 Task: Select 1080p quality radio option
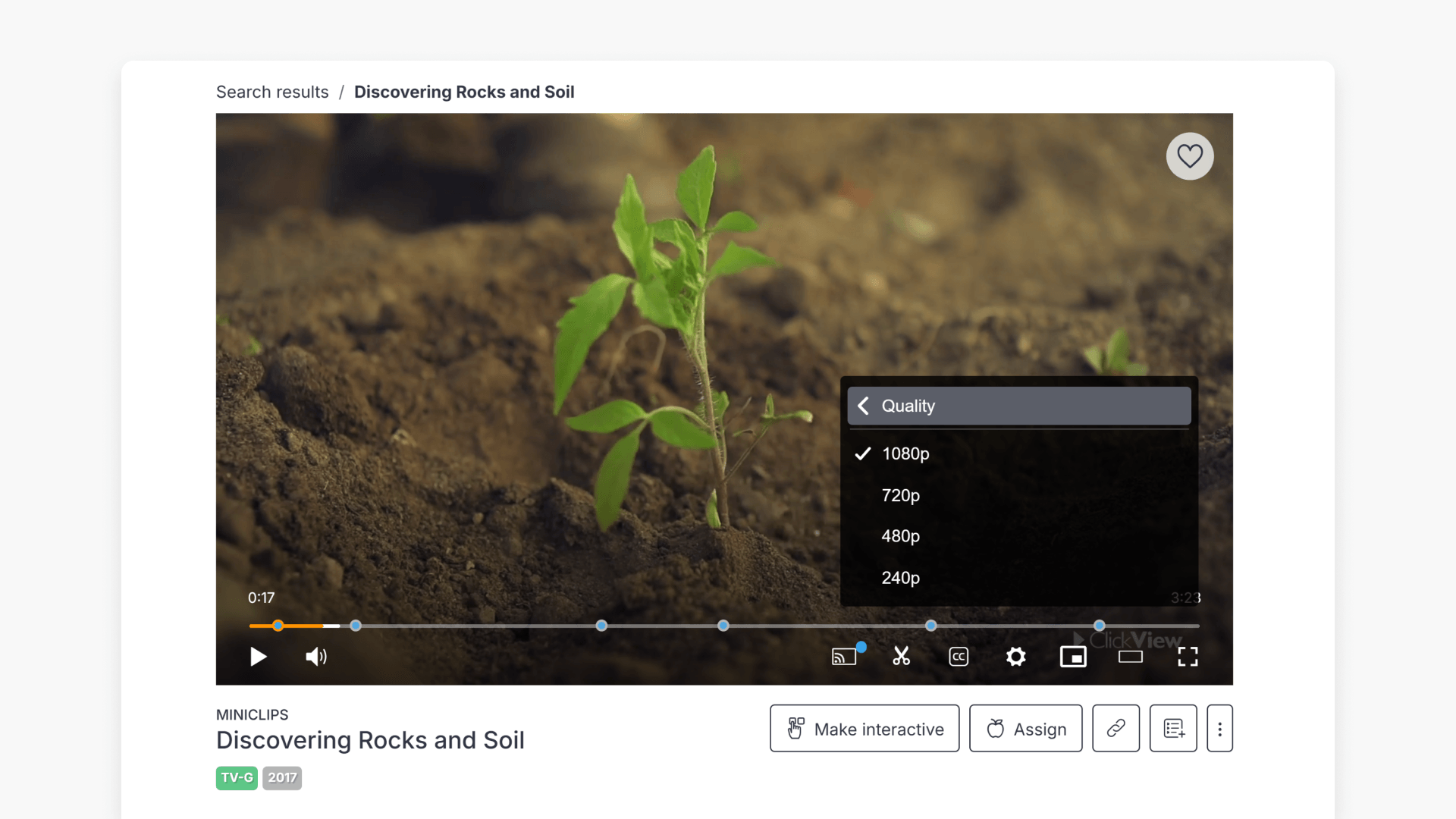click(x=905, y=453)
